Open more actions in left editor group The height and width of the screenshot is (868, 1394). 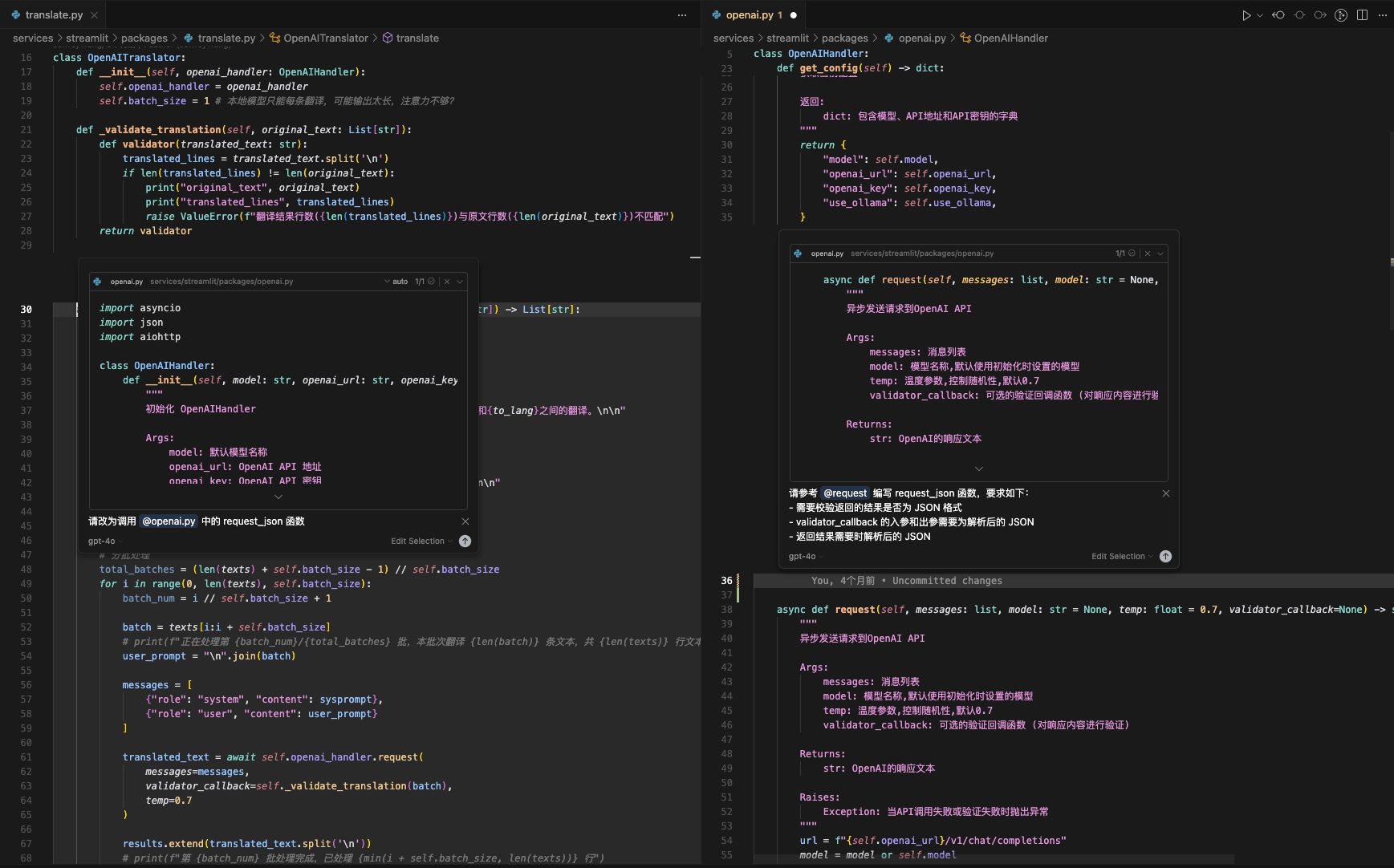[x=682, y=15]
